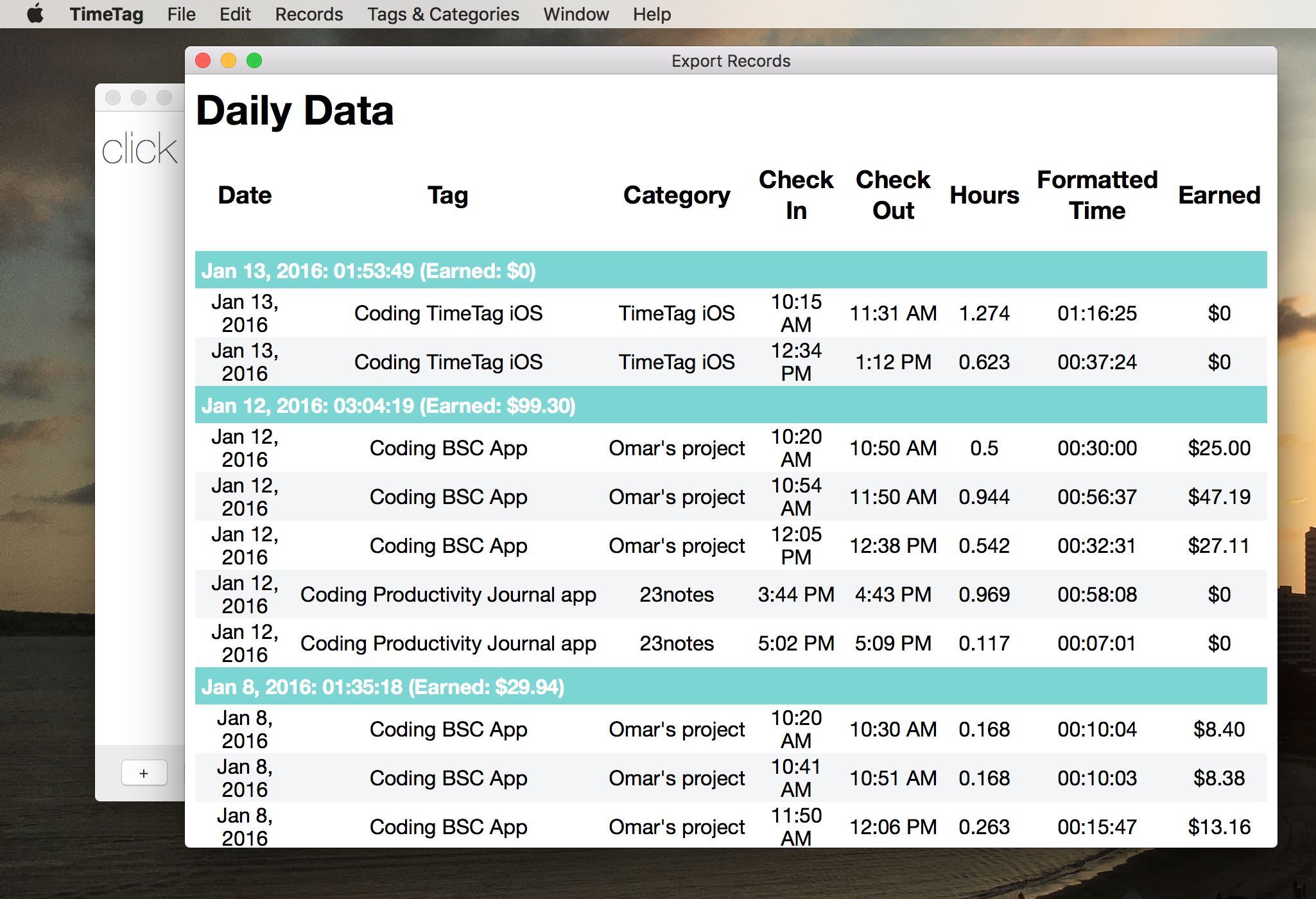1316x899 pixels.
Task: Open the Apple menu
Action: (35, 13)
